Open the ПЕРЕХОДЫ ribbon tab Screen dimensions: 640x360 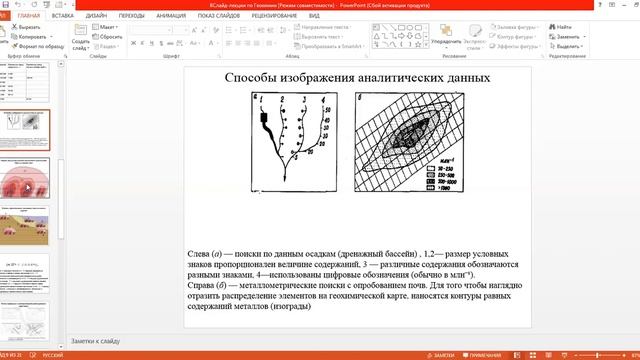point(131,16)
